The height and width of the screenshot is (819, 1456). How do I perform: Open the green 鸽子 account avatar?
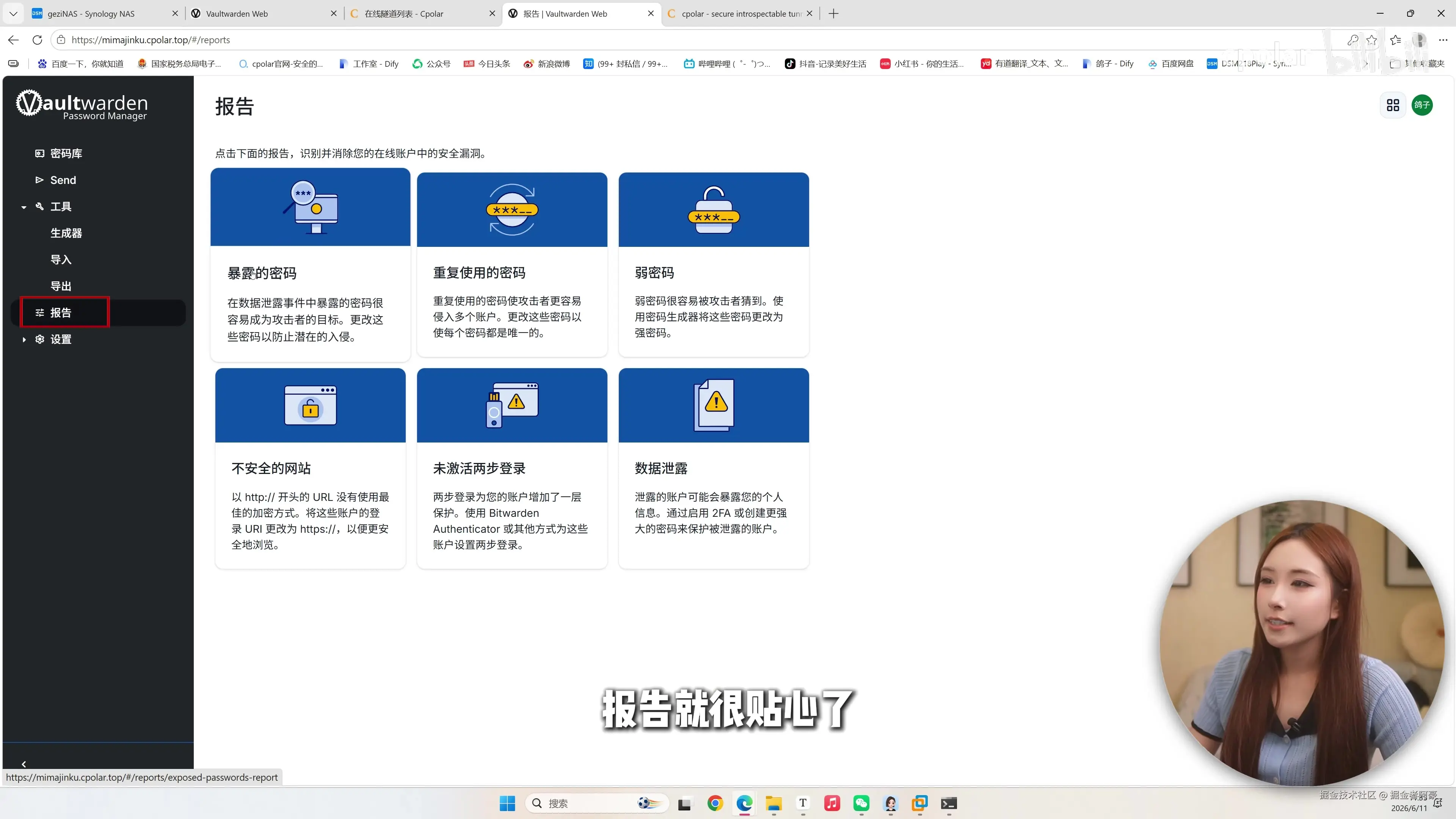click(x=1421, y=105)
